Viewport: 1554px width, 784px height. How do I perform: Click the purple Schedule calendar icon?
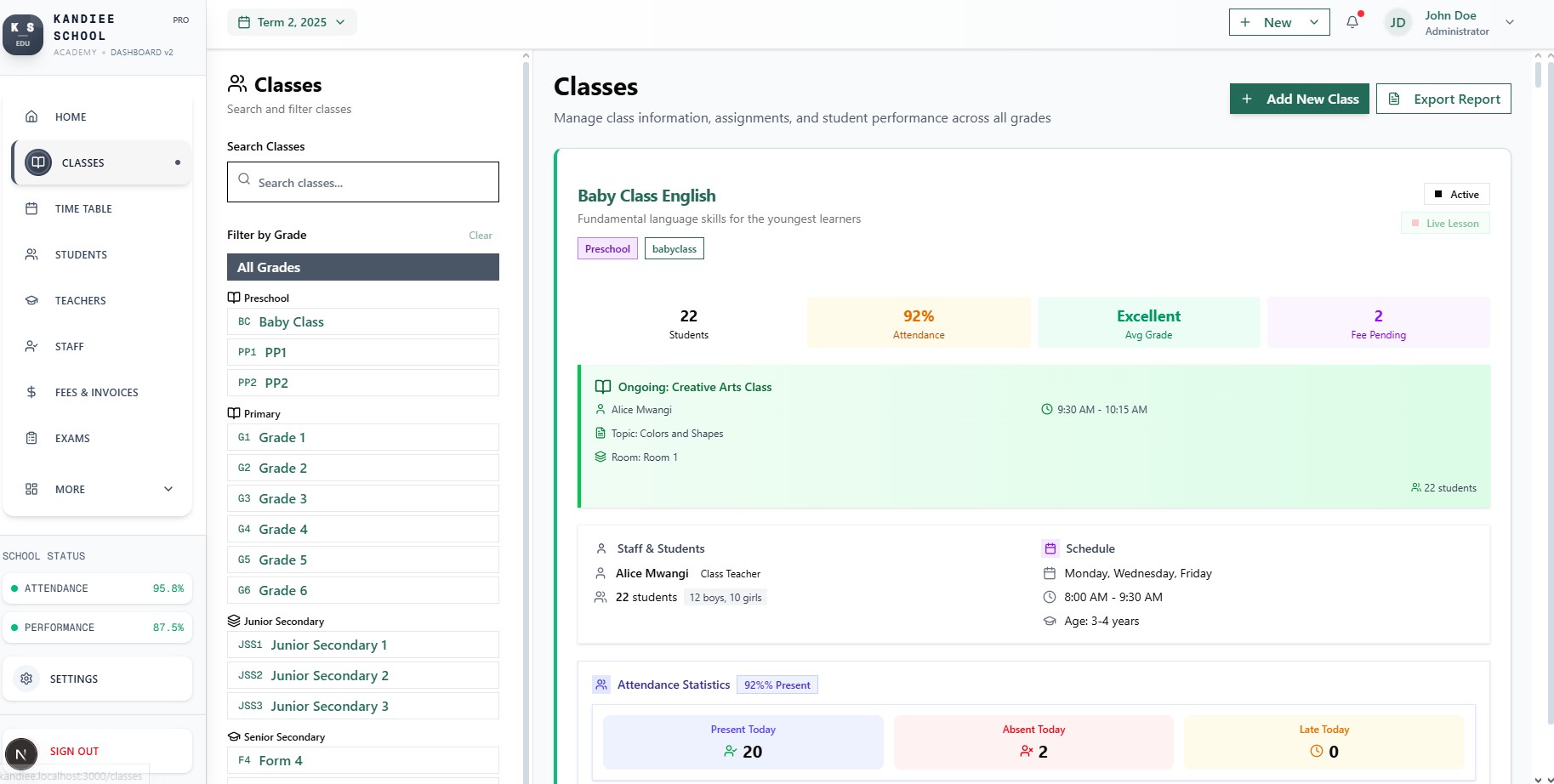tap(1050, 548)
